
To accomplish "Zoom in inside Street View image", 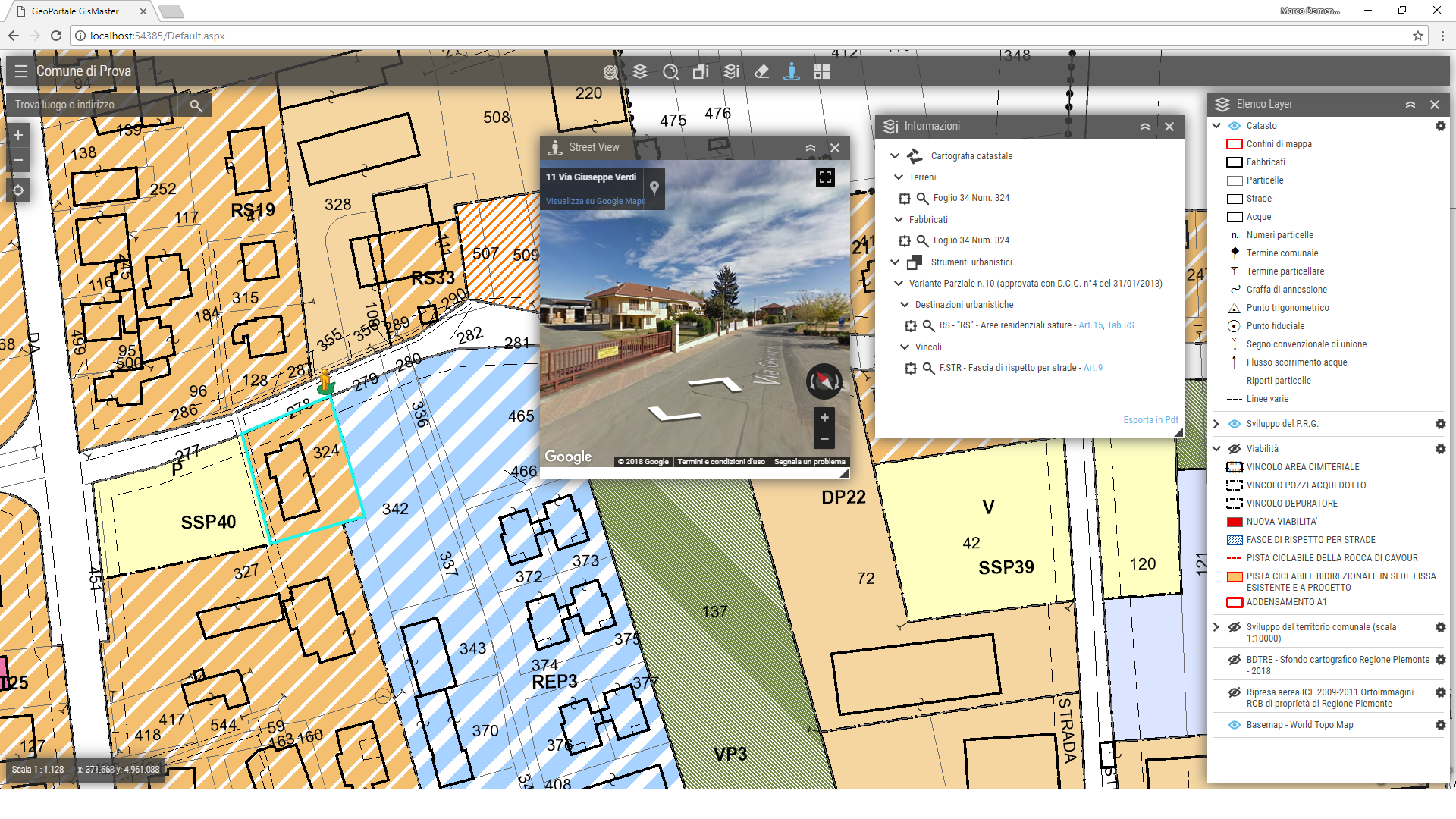I will coord(824,418).
